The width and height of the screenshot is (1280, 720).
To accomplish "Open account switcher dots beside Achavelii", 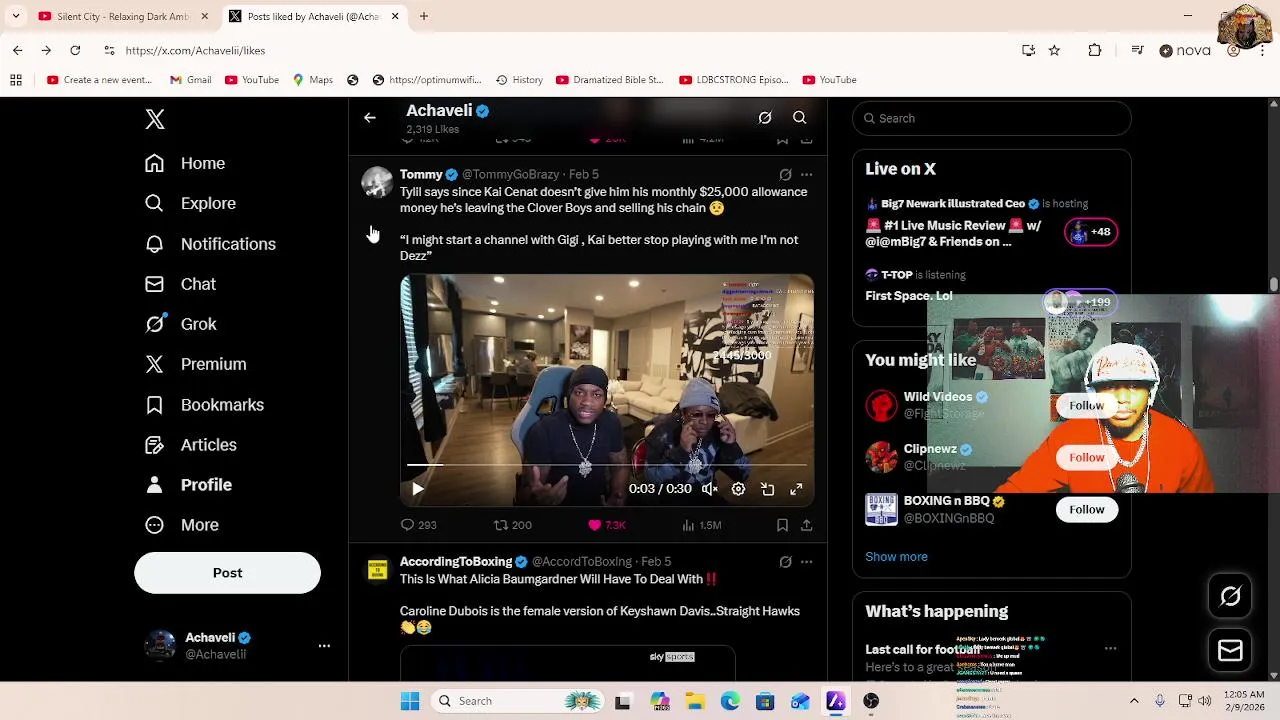I will [x=324, y=646].
